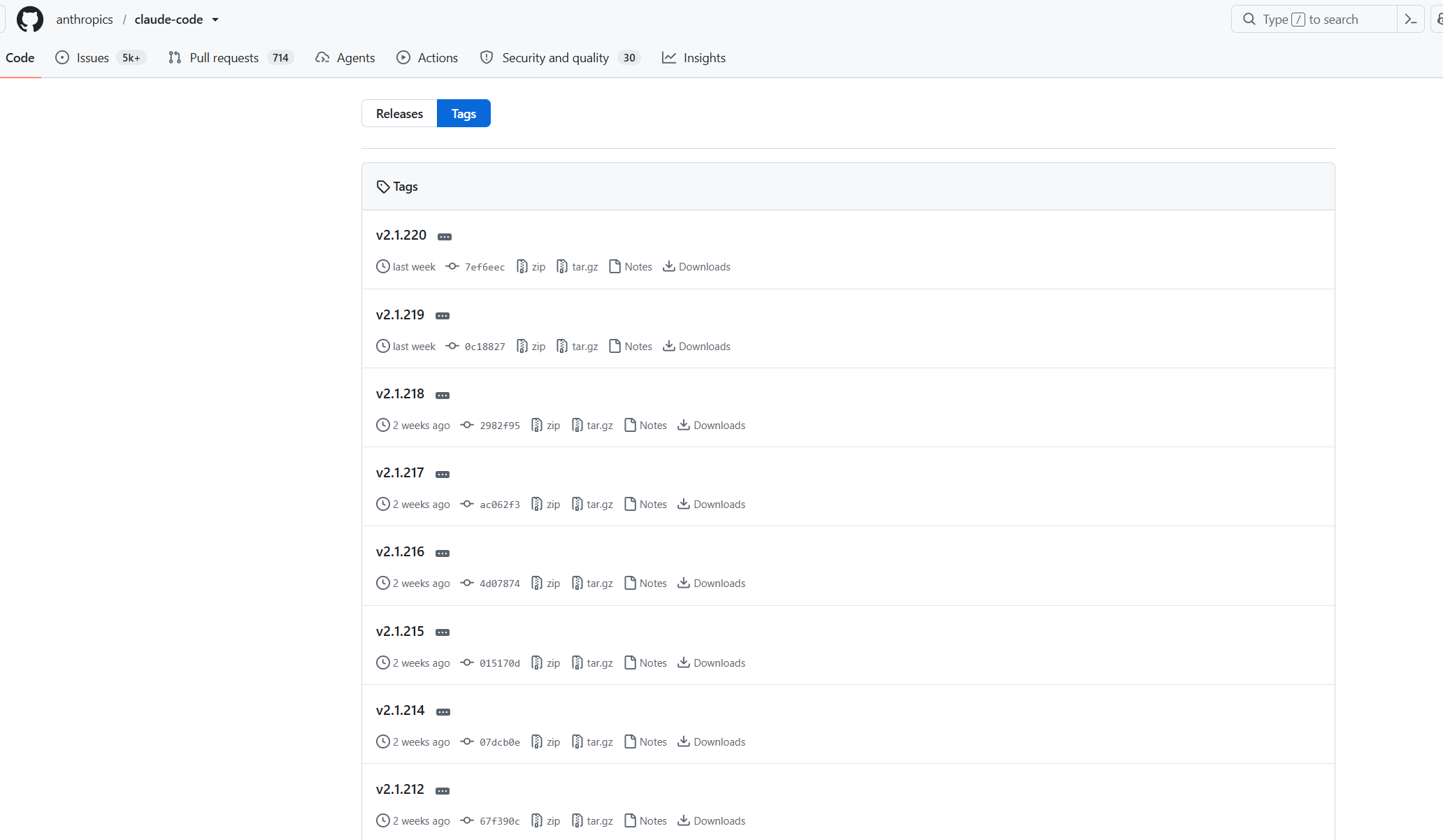Expand the v2.1.216 tag message ellipsis
Screen dimensions: 1443x840
click(x=443, y=553)
